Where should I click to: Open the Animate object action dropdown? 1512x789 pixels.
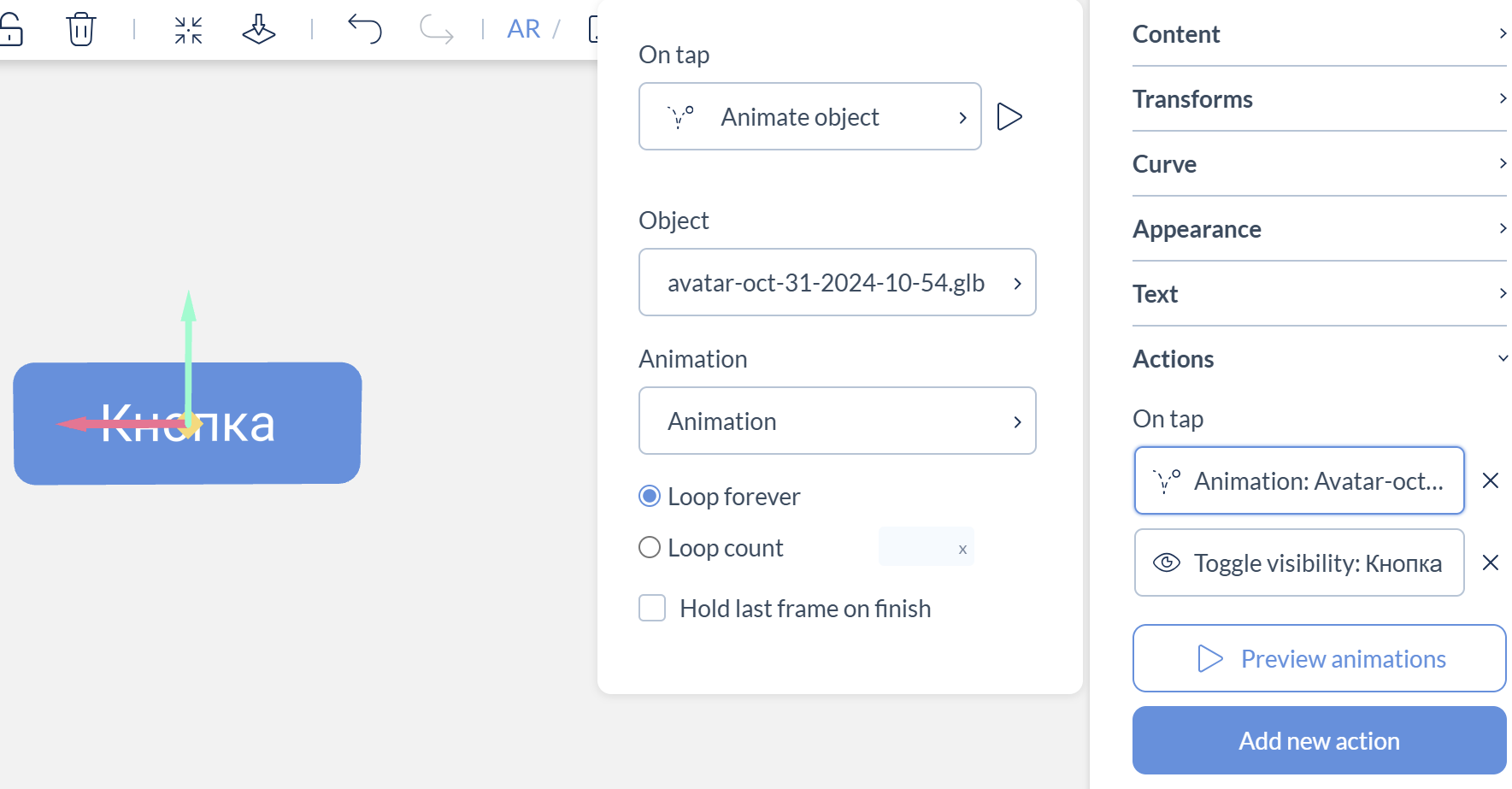[x=809, y=117]
